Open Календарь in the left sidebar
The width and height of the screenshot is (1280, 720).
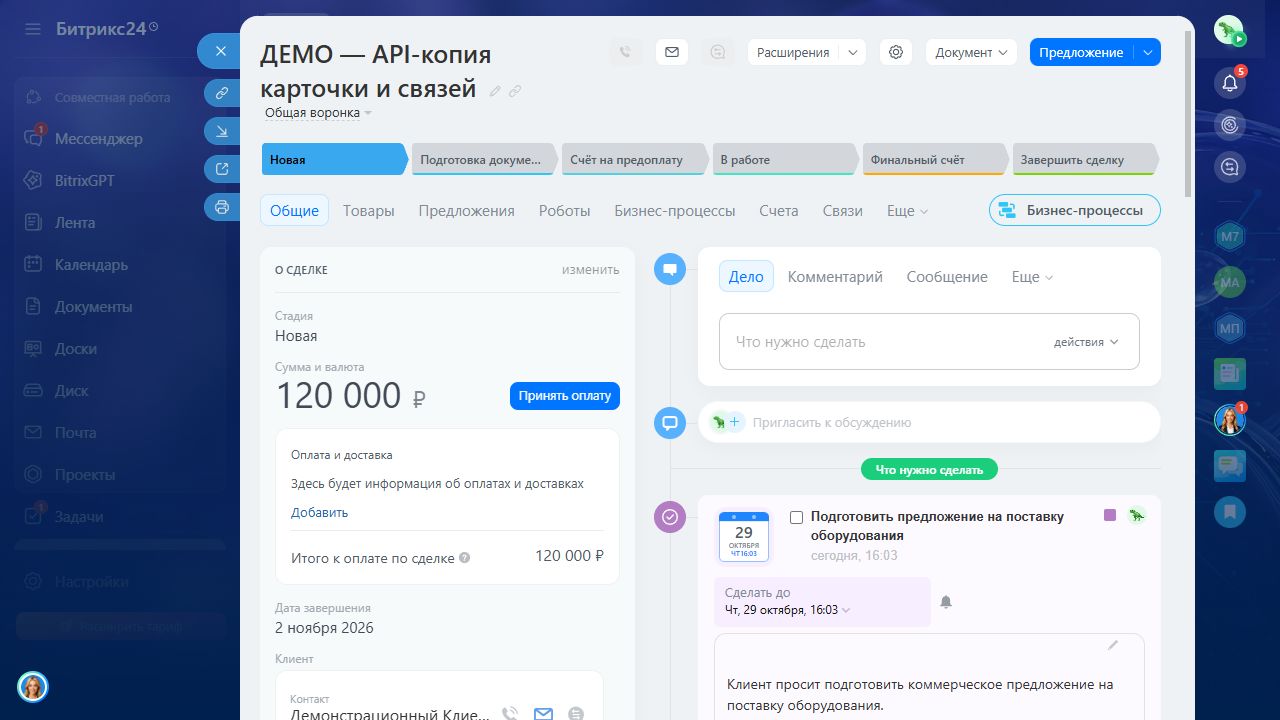click(91, 265)
